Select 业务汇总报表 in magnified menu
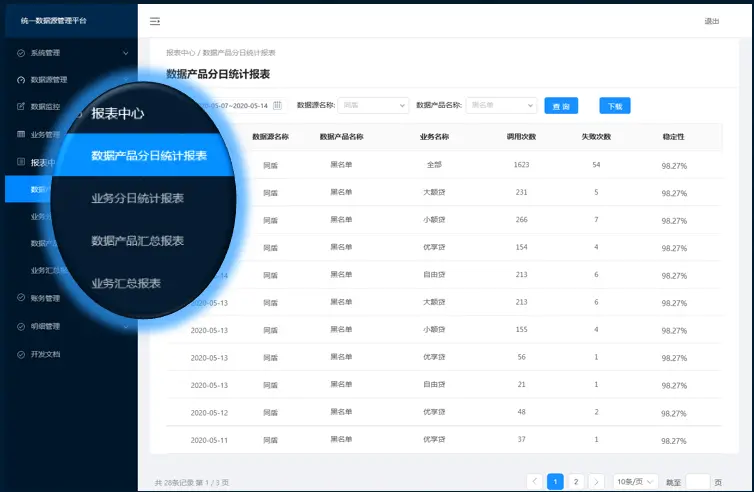 126,284
